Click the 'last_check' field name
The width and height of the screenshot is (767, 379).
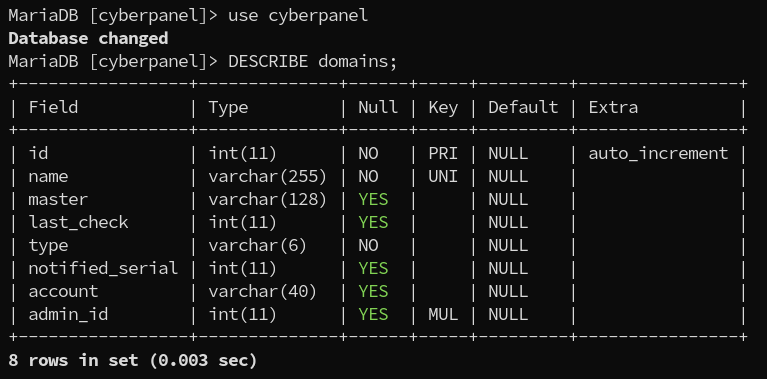click(x=78, y=223)
